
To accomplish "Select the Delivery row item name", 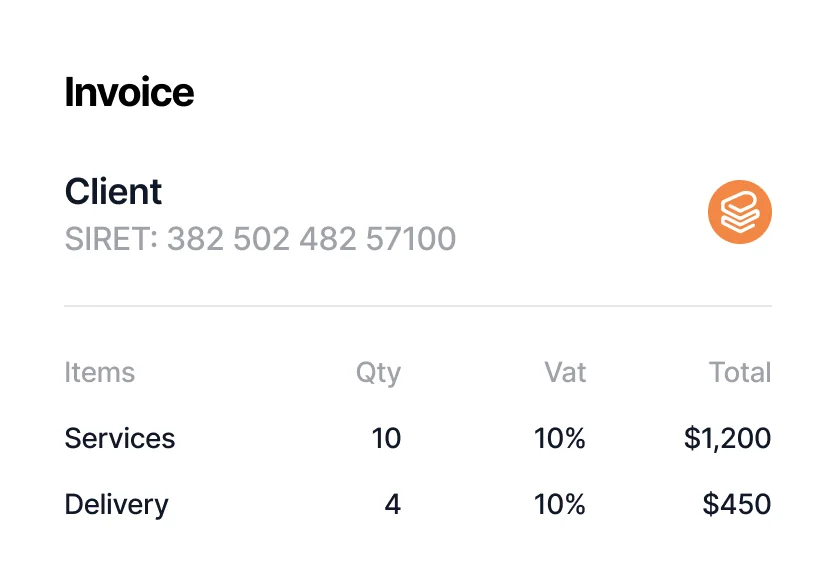I will click(x=116, y=504).
